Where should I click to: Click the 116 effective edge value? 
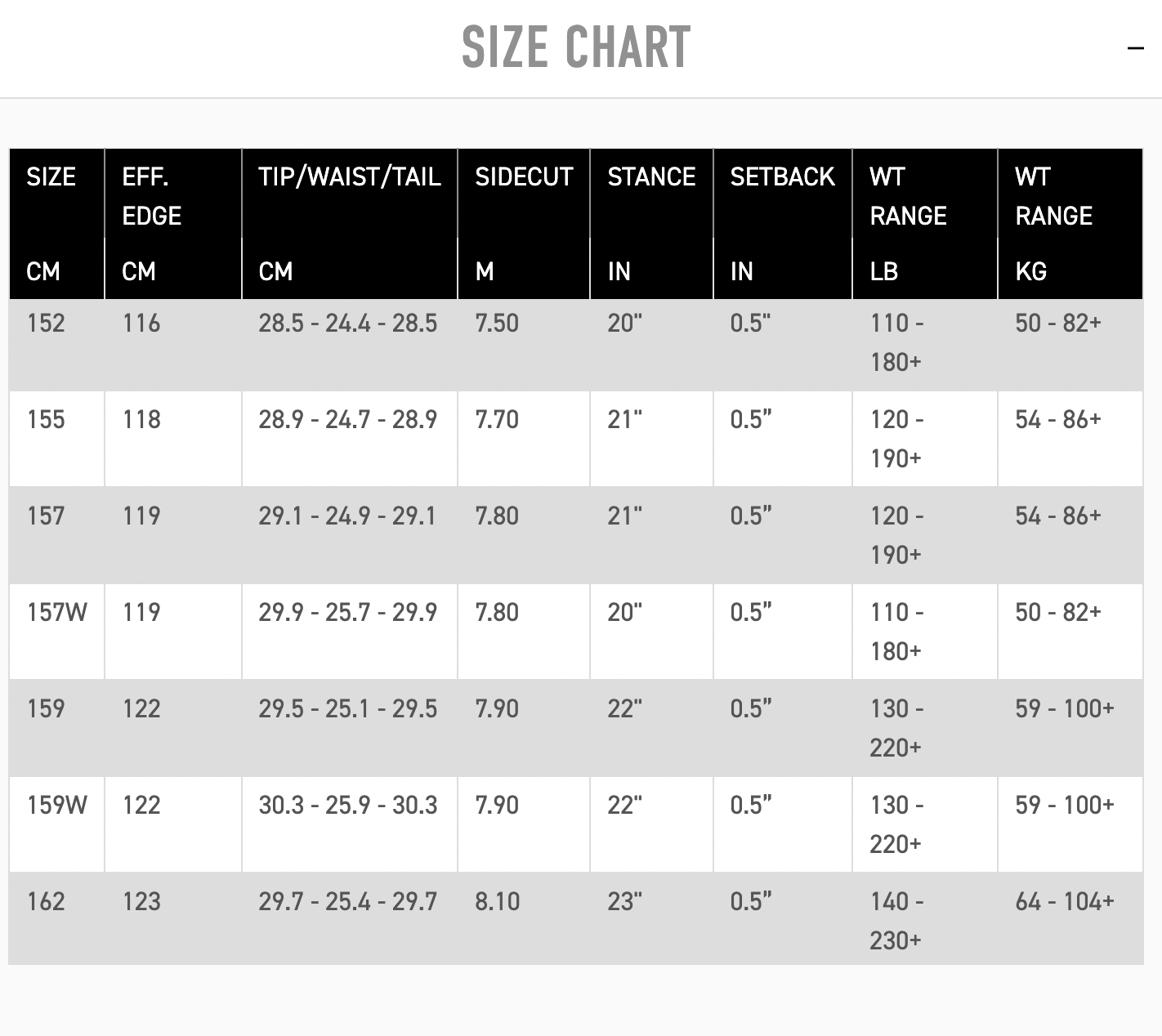[x=141, y=323]
